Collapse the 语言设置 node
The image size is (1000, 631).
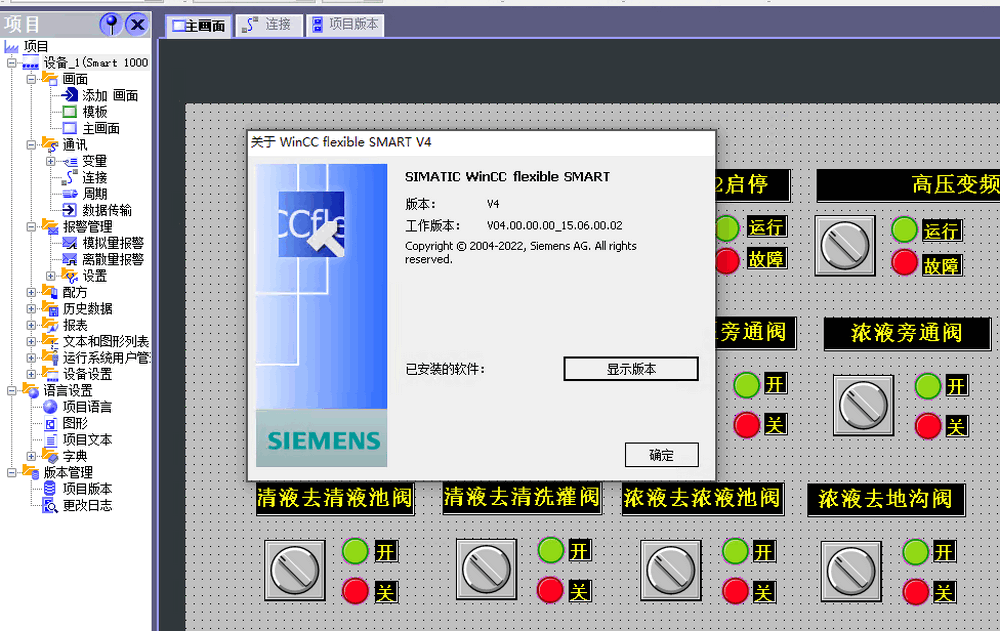(11, 390)
